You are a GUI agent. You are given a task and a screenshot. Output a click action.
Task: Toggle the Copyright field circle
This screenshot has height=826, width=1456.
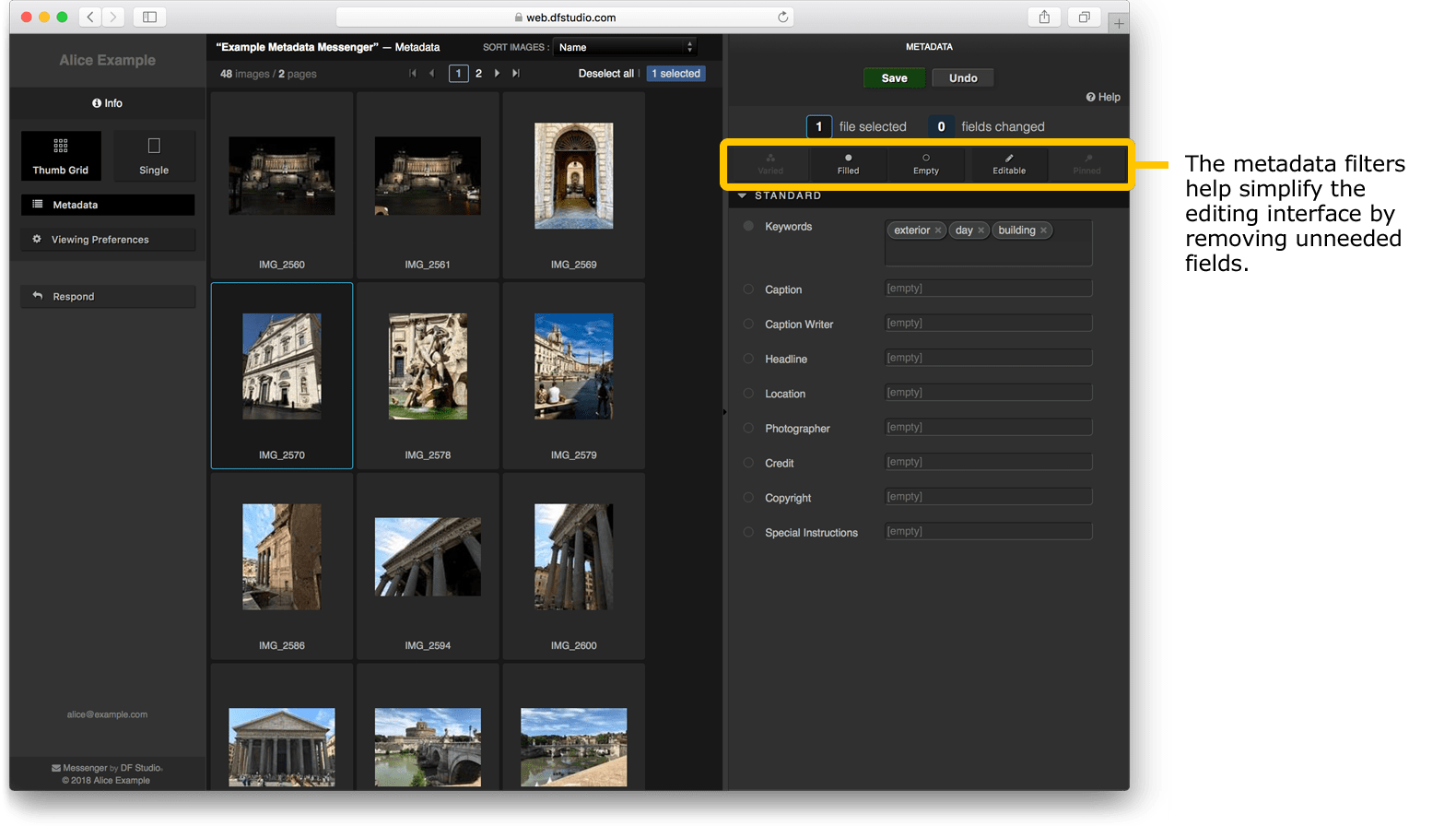tap(748, 498)
